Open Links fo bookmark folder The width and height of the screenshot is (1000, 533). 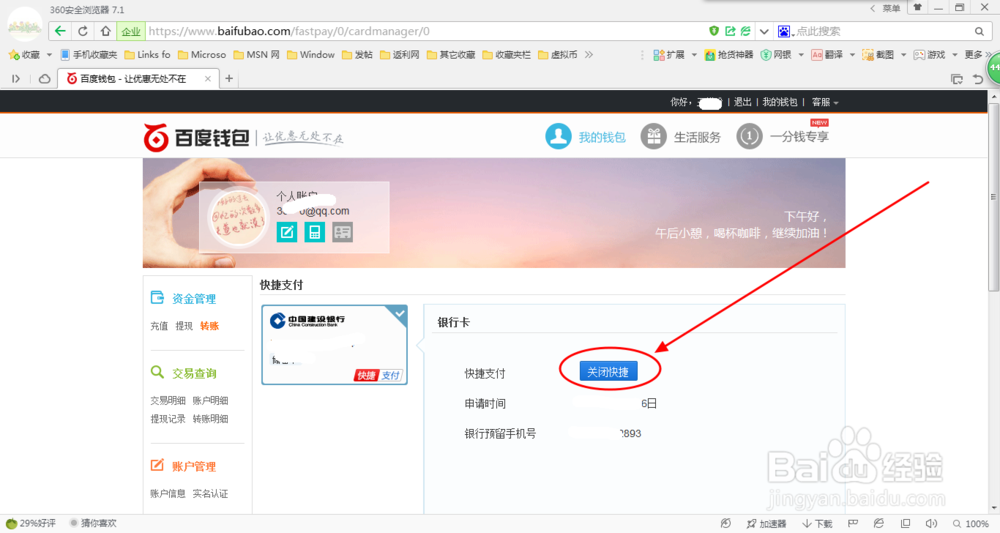pos(147,55)
